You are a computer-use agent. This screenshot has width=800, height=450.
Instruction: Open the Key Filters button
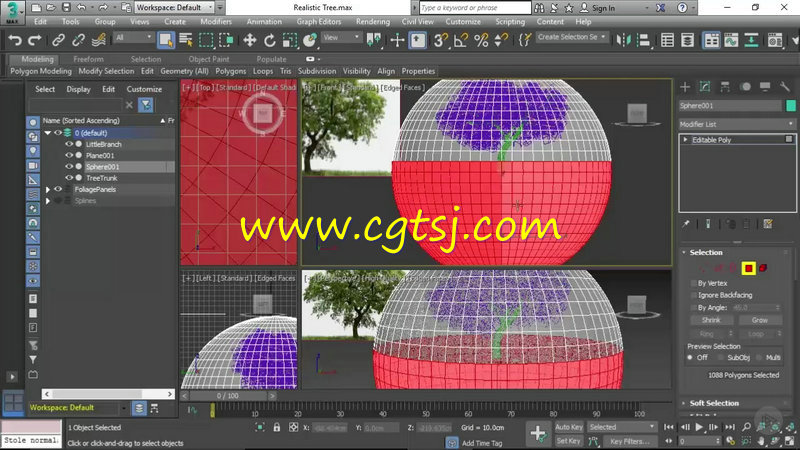630,441
